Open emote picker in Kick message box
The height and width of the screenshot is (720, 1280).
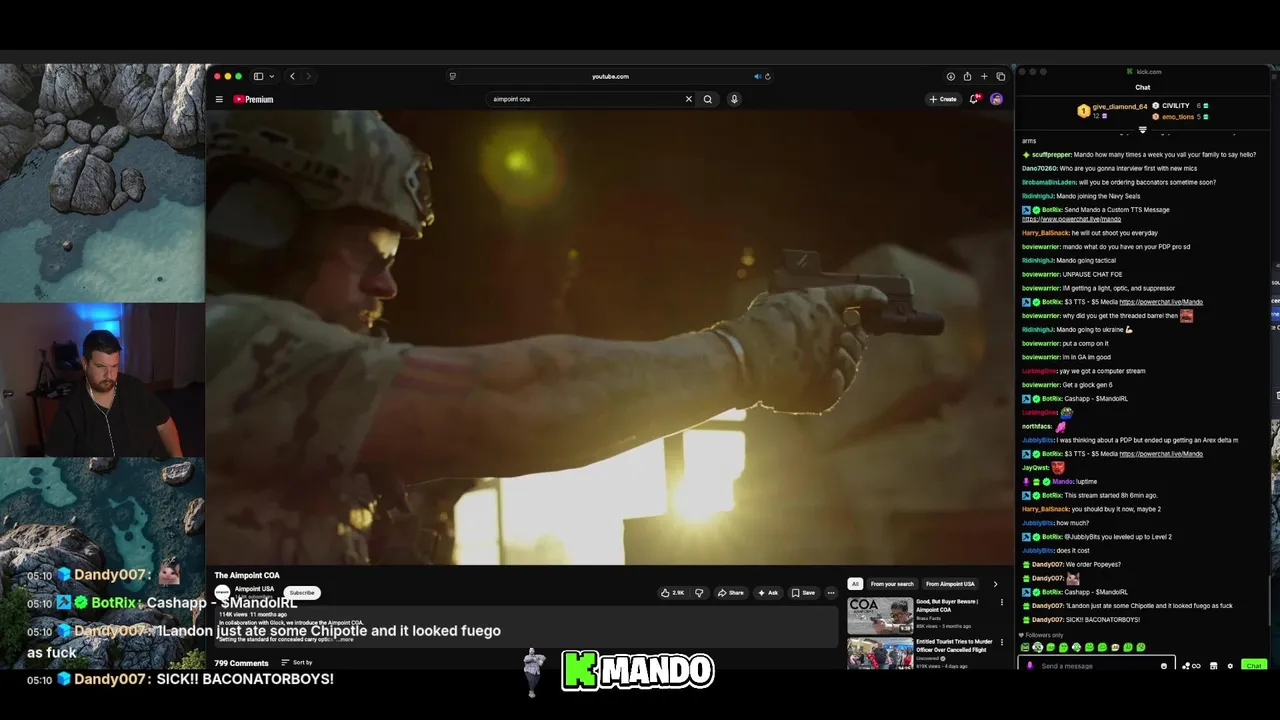(x=1164, y=665)
